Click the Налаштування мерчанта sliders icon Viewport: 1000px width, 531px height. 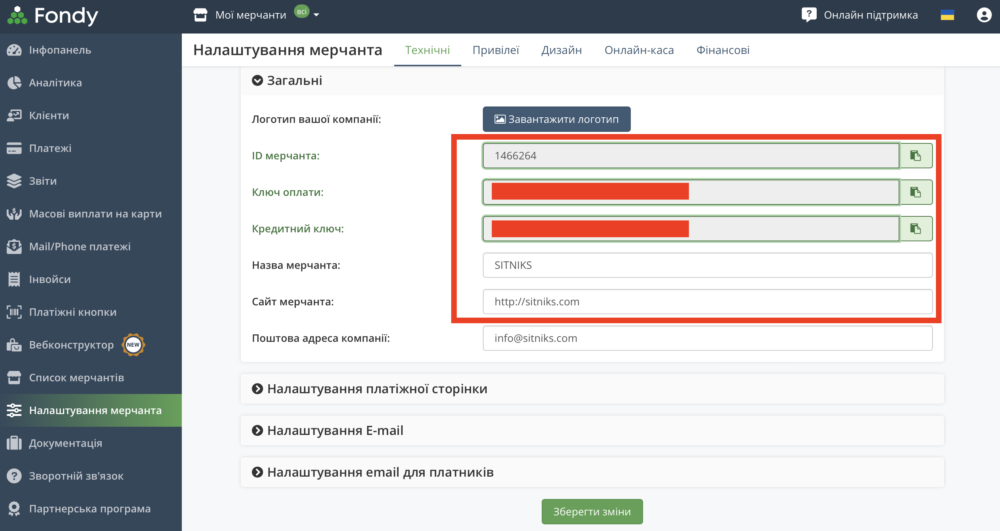click(14, 411)
